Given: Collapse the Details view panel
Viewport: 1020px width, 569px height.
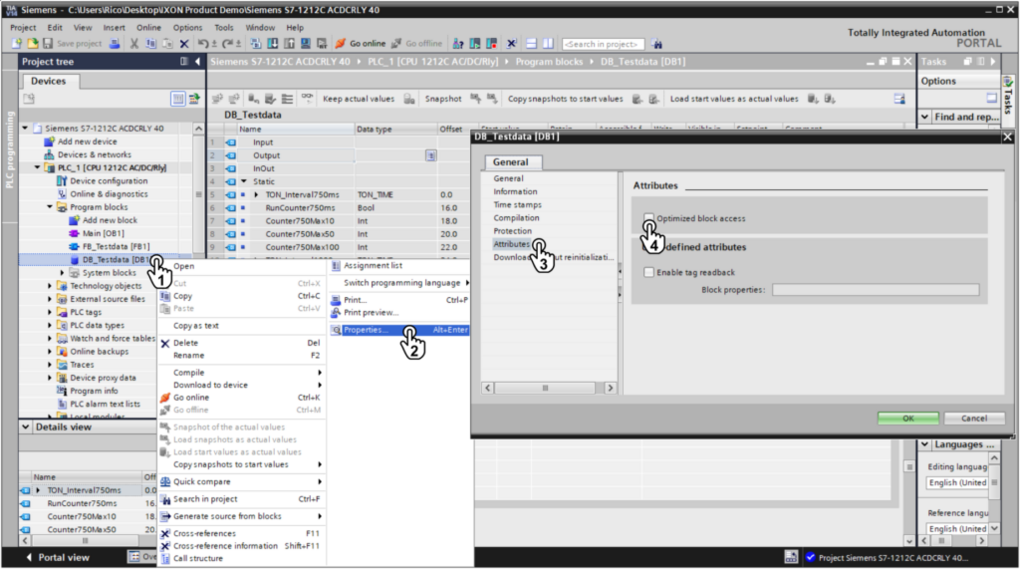Looking at the screenshot, I should point(26,427).
